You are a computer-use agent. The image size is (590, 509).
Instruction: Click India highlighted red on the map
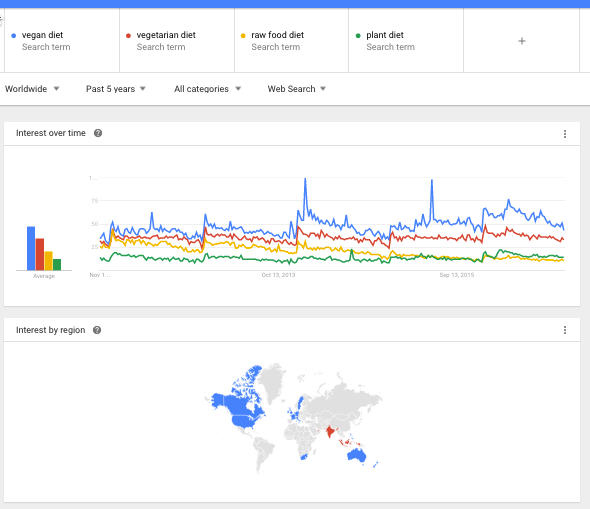tap(330, 431)
